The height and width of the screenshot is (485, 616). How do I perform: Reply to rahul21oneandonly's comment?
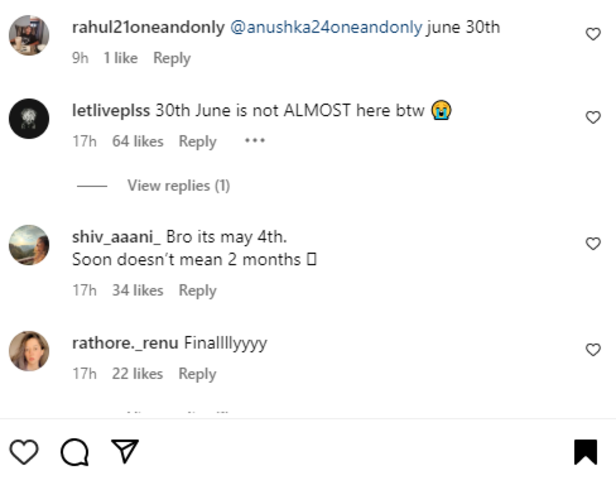[171, 58]
